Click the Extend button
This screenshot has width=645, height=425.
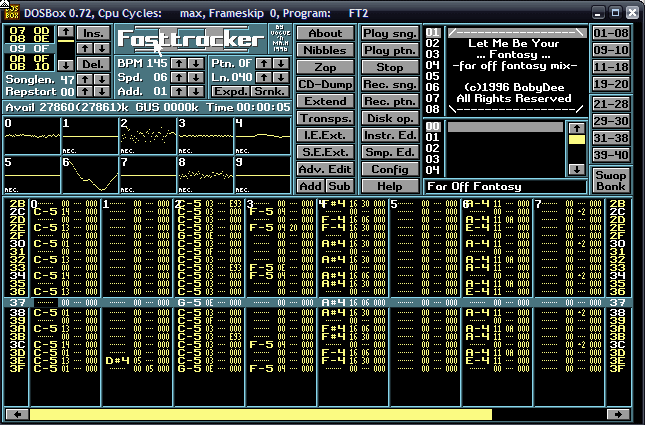click(x=325, y=101)
